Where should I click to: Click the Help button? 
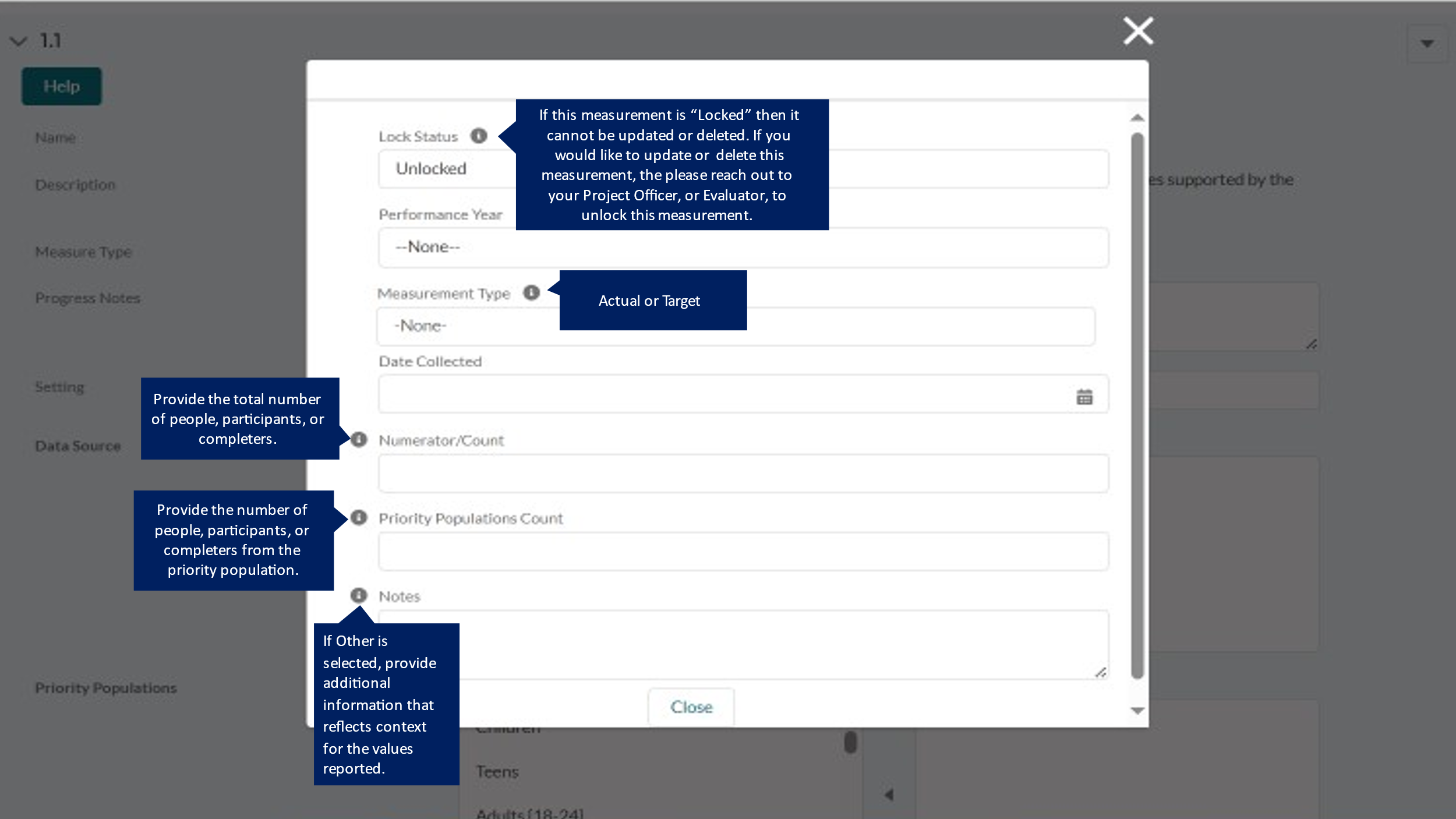62,86
